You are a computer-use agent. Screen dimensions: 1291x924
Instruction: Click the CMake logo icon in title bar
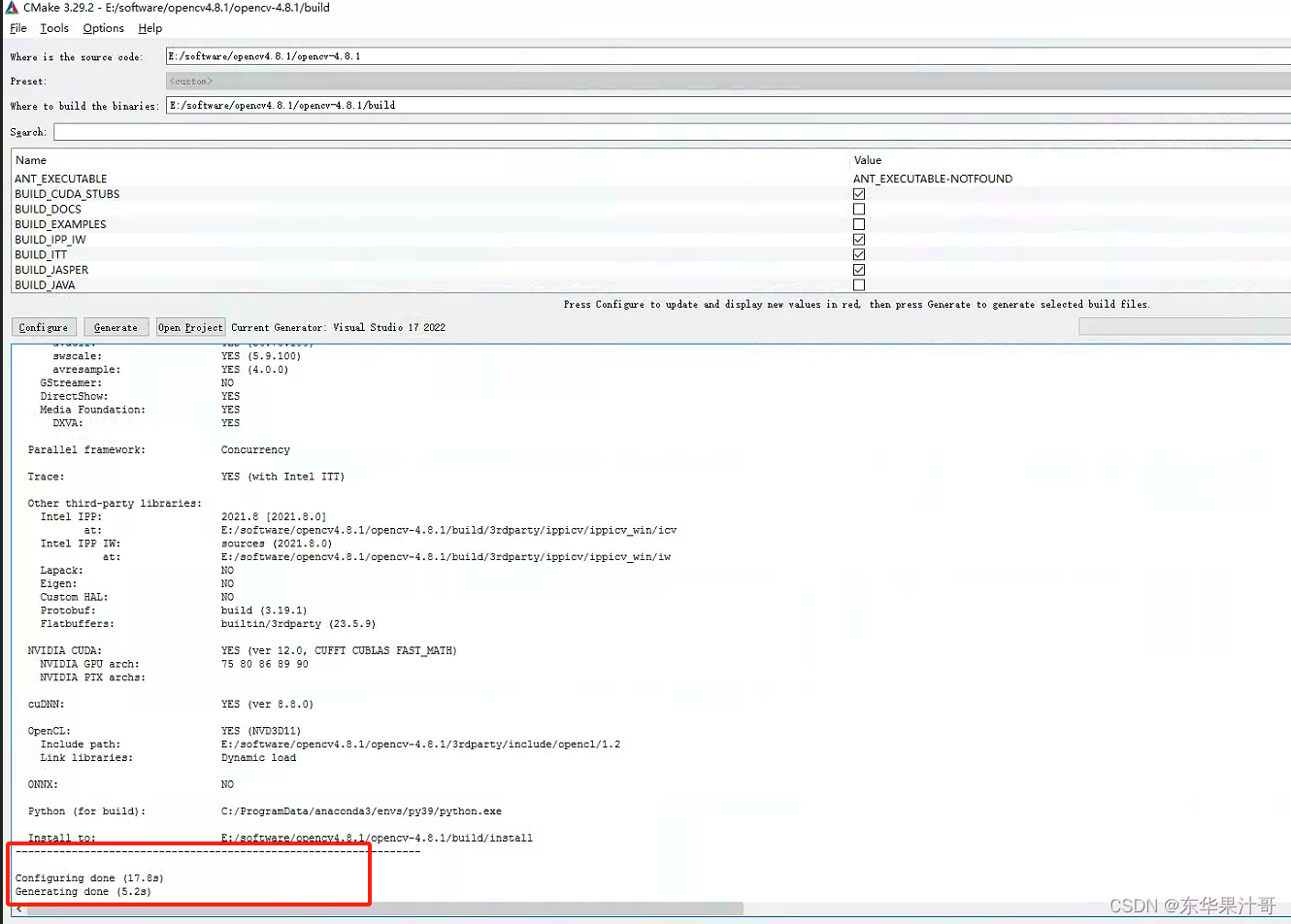click(x=12, y=7)
